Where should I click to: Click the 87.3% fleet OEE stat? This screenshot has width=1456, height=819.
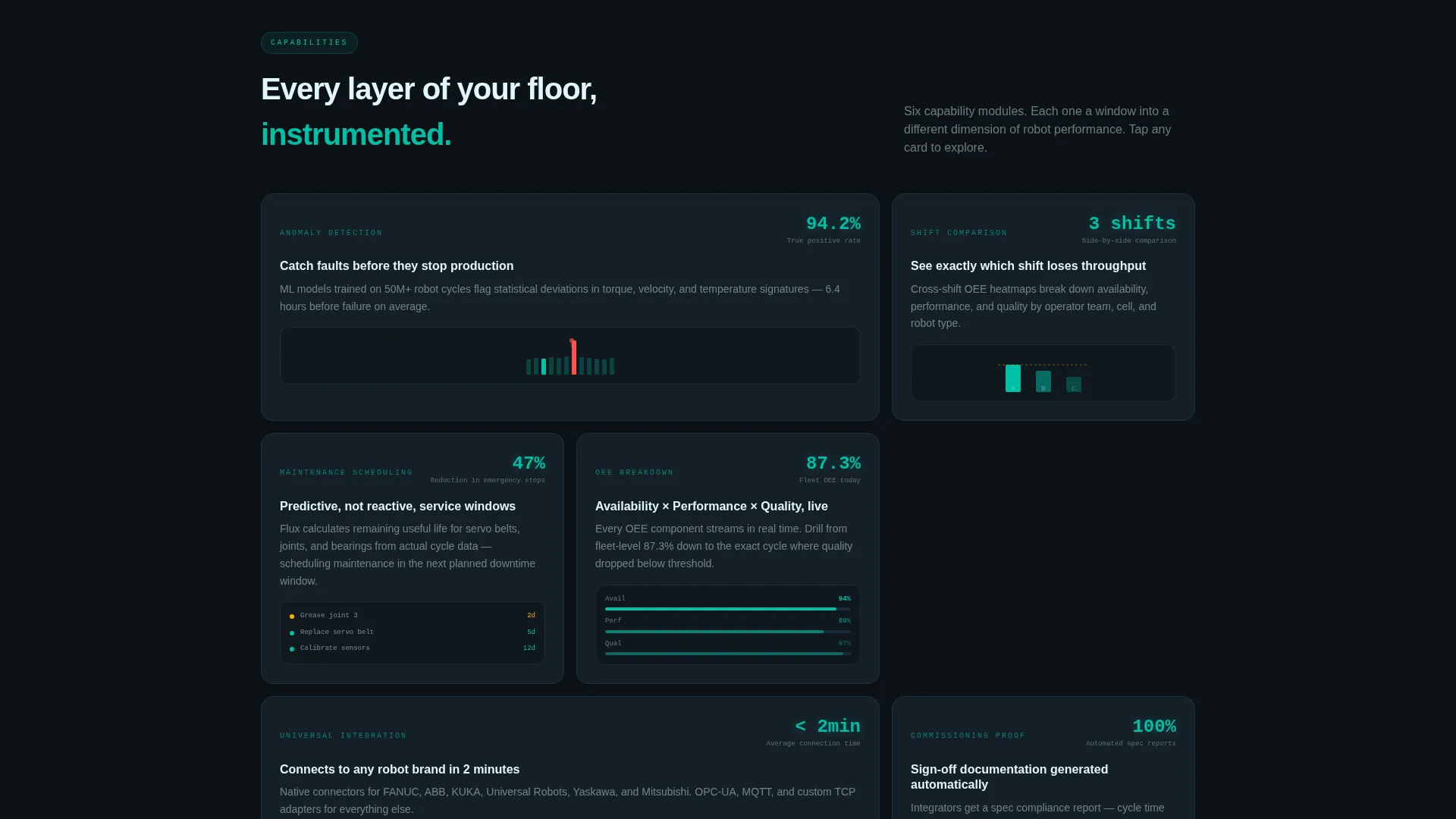click(833, 463)
